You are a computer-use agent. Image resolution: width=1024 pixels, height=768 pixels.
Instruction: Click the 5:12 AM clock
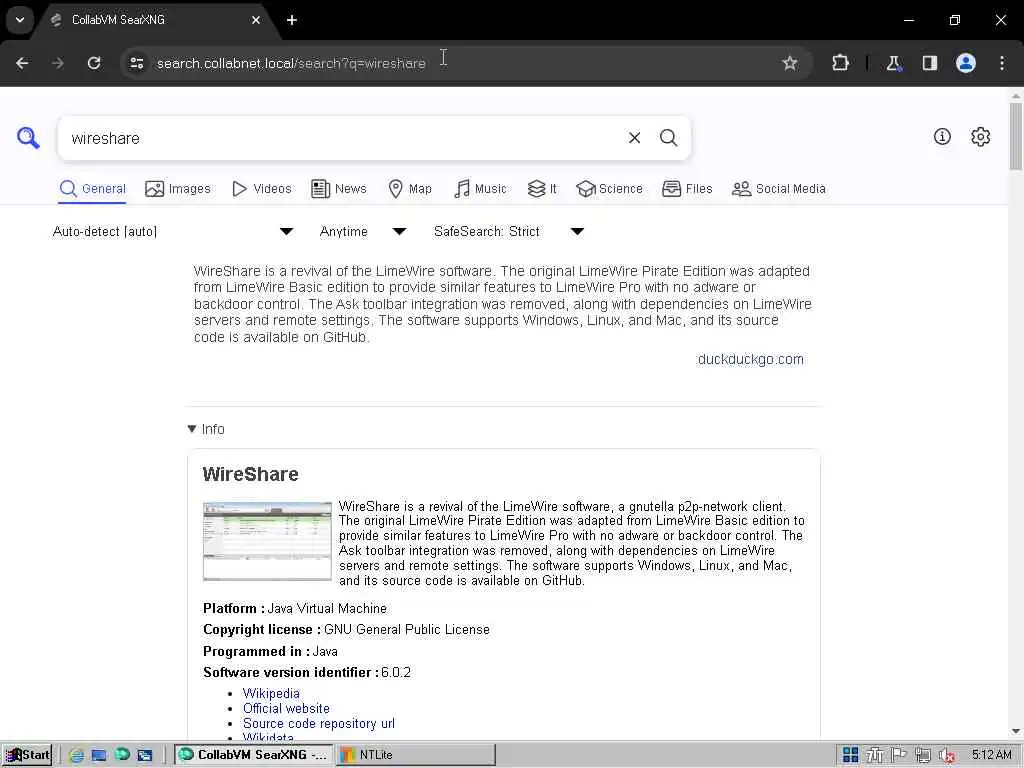click(x=991, y=755)
